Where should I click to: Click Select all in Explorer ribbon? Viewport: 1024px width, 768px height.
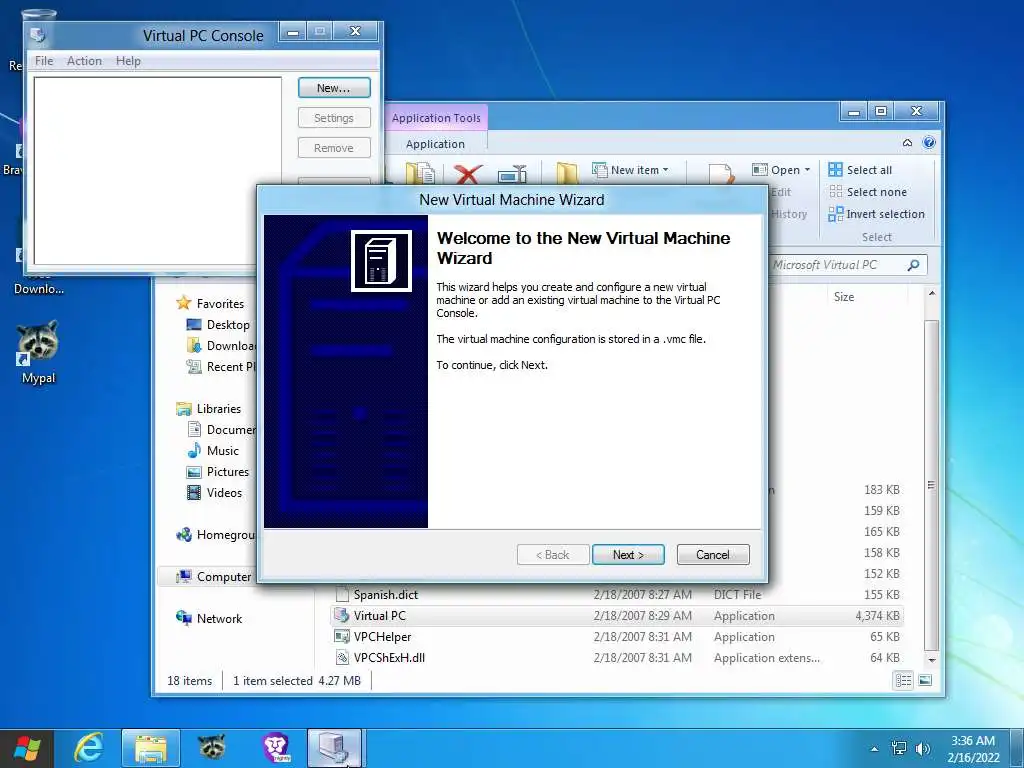[x=859, y=170]
